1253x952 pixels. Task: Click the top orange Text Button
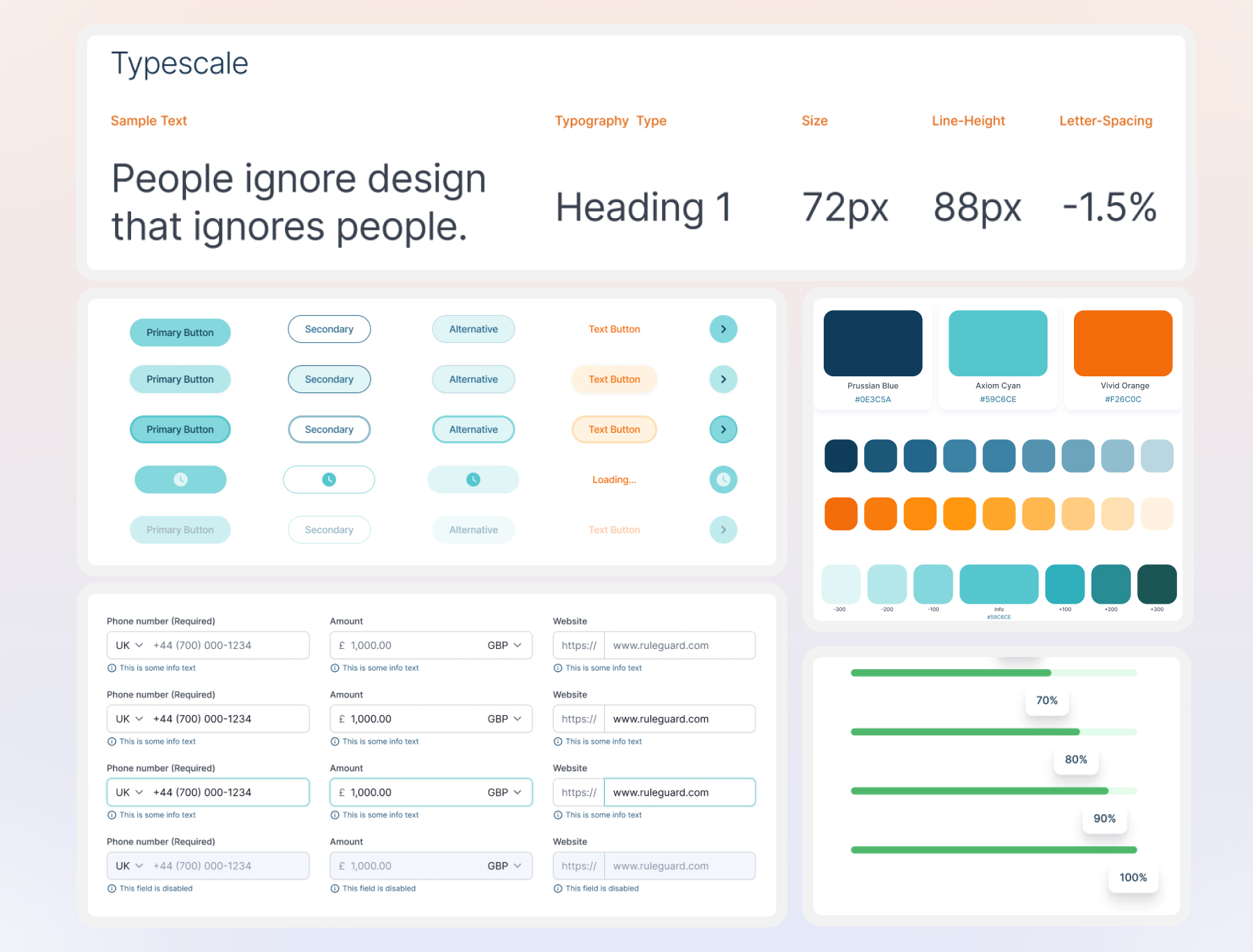point(614,329)
